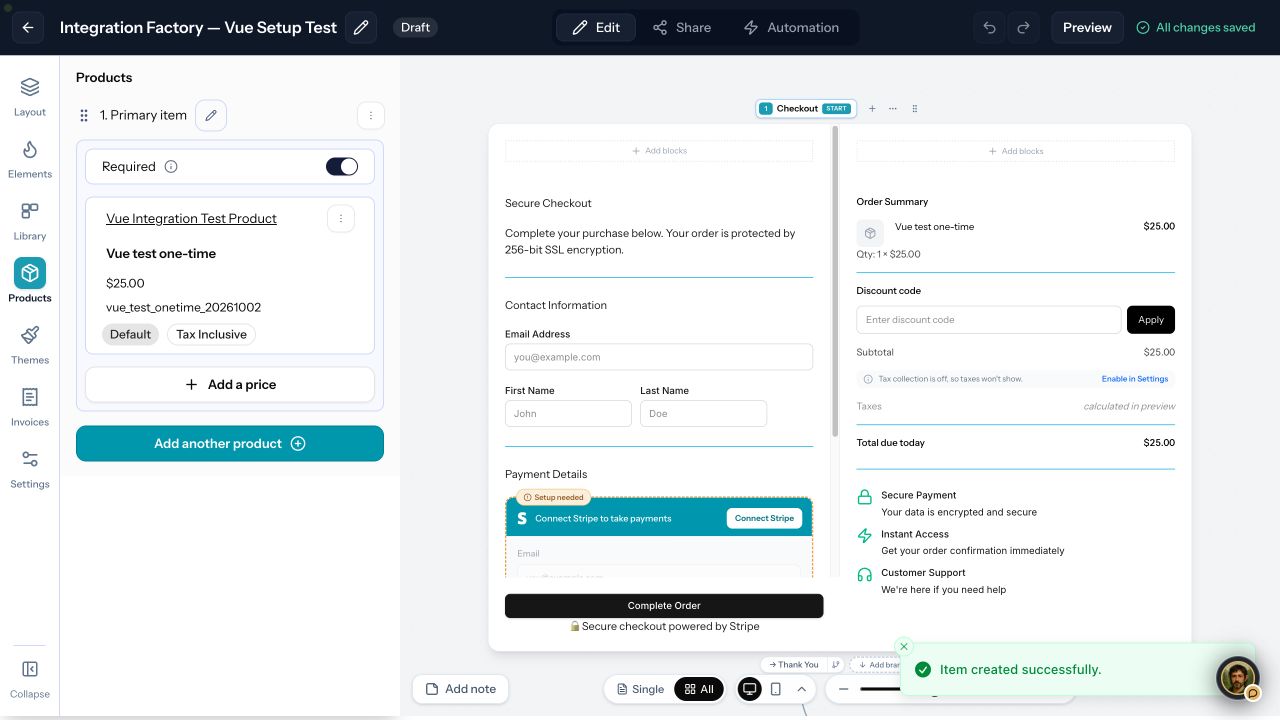Open the Checkout page more options menu
This screenshot has width=1280, height=720.
893,108
